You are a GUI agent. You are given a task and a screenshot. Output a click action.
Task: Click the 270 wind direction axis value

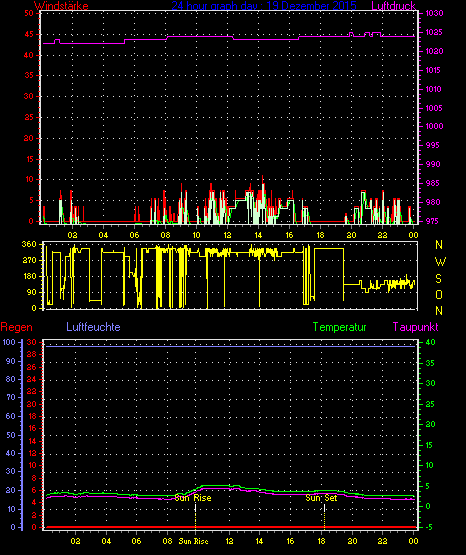coord(29,261)
